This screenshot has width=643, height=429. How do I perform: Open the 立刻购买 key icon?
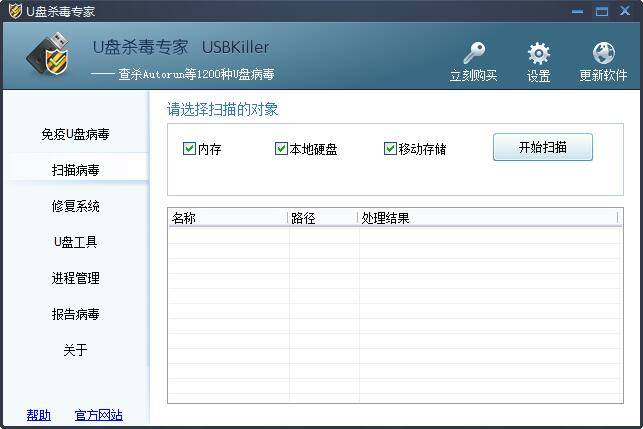tap(474, 53)
